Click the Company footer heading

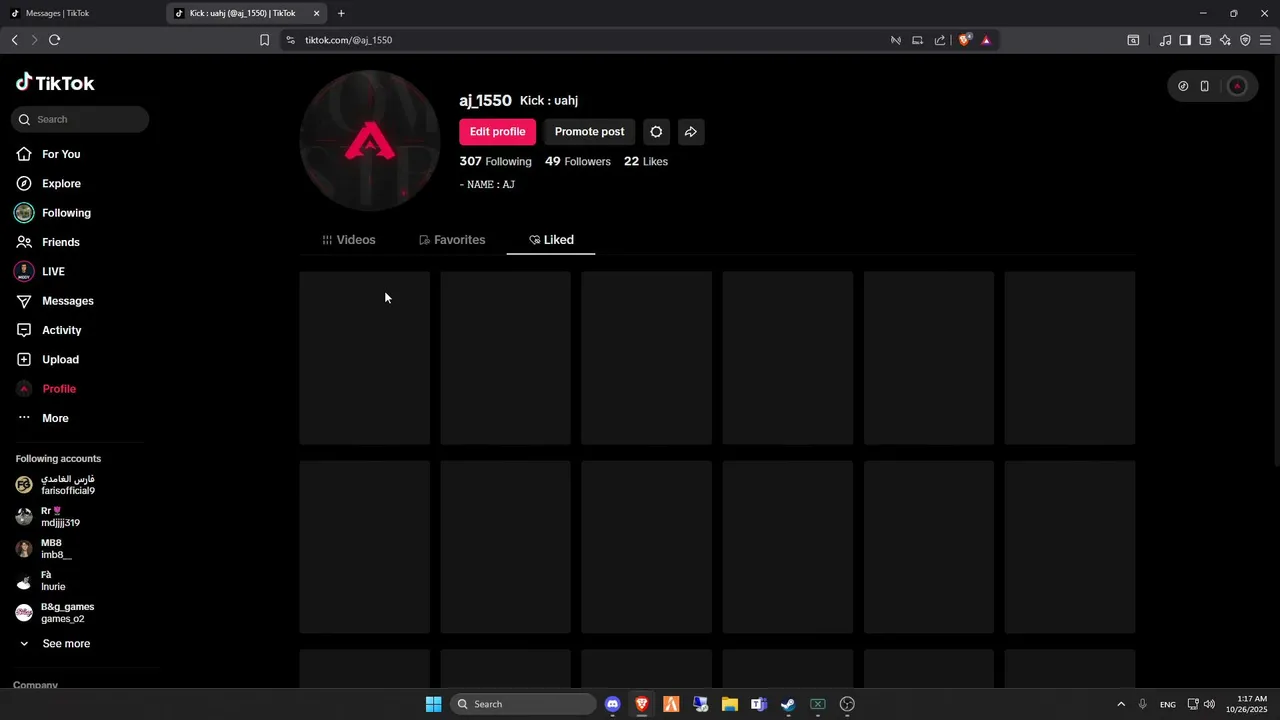[x=35, y=685]
